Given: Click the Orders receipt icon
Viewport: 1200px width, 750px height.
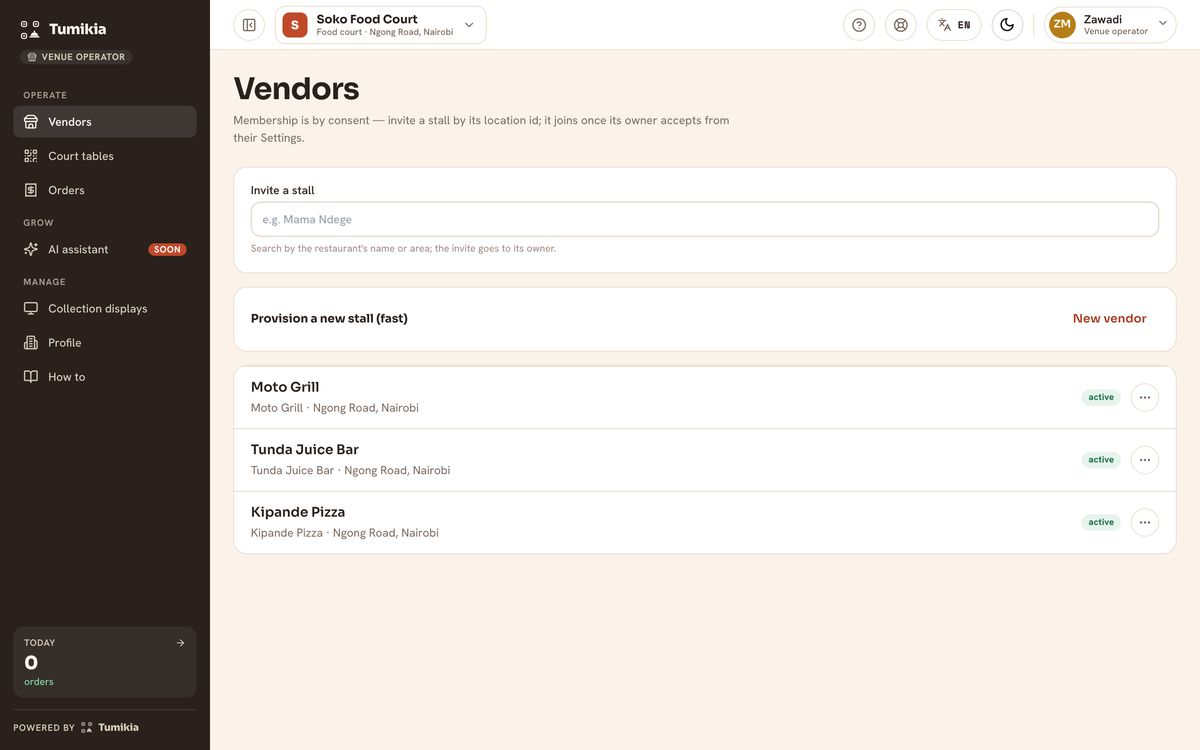Looking at the screenshot, I should click(31, 190).
